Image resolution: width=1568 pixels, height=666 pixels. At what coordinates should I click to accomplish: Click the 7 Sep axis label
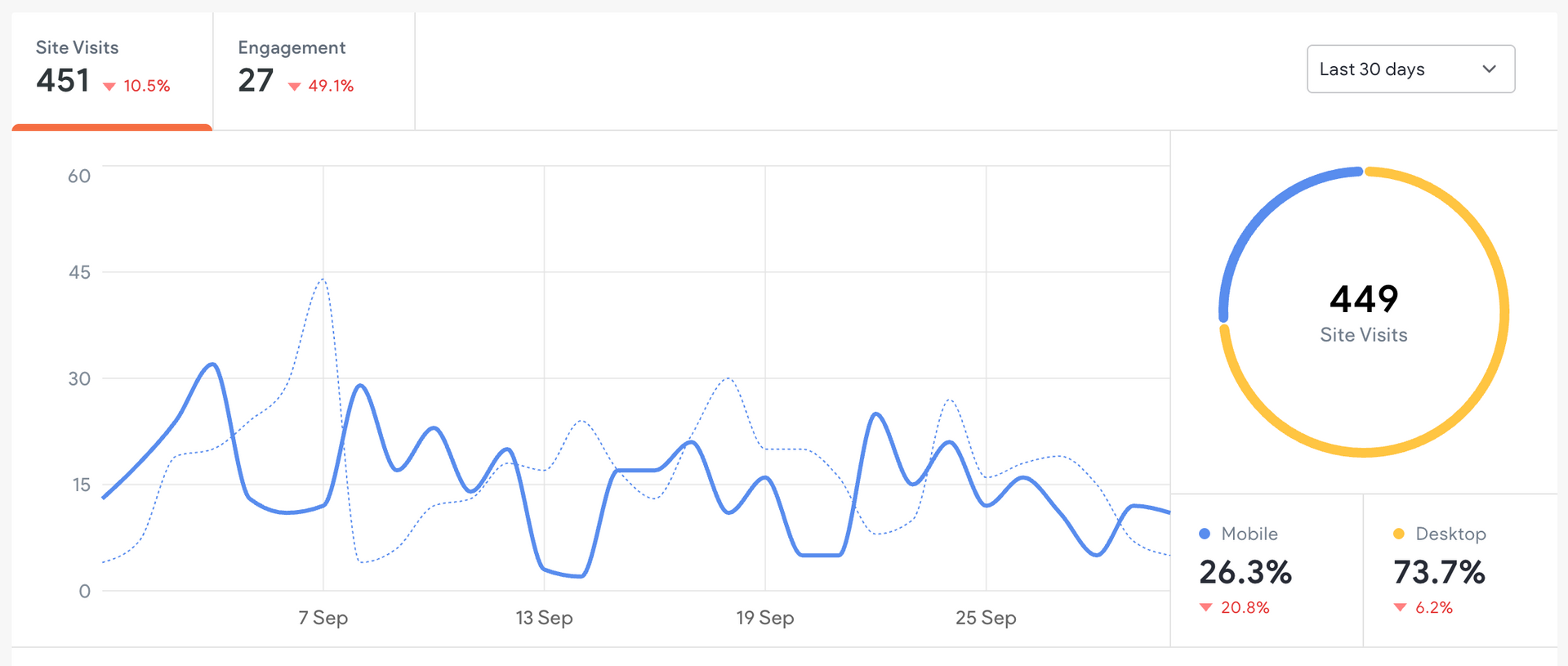(x=323, y=618)
